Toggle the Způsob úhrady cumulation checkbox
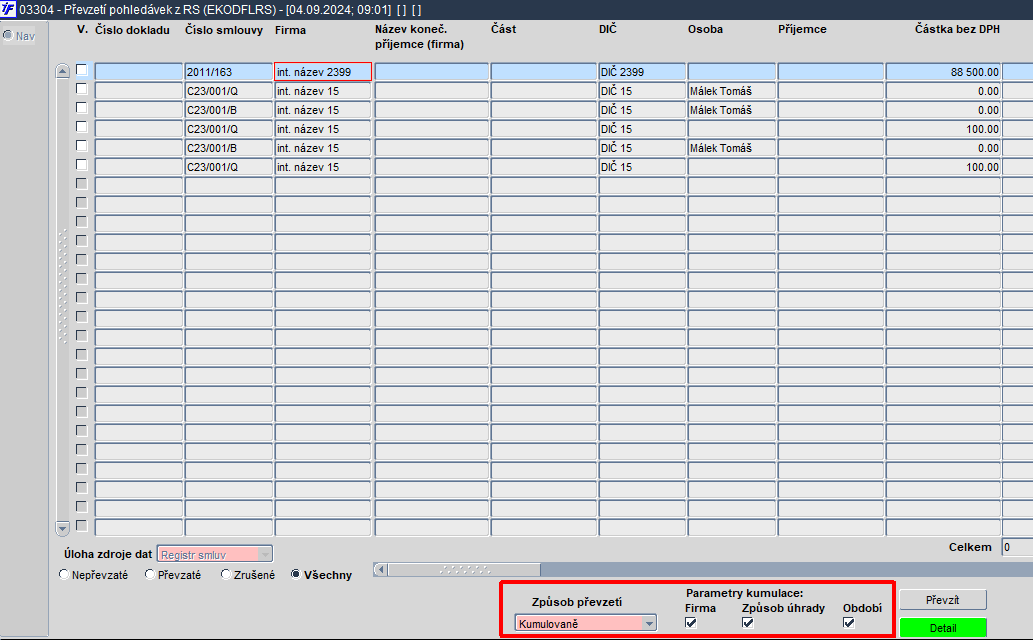 (748, 623)
